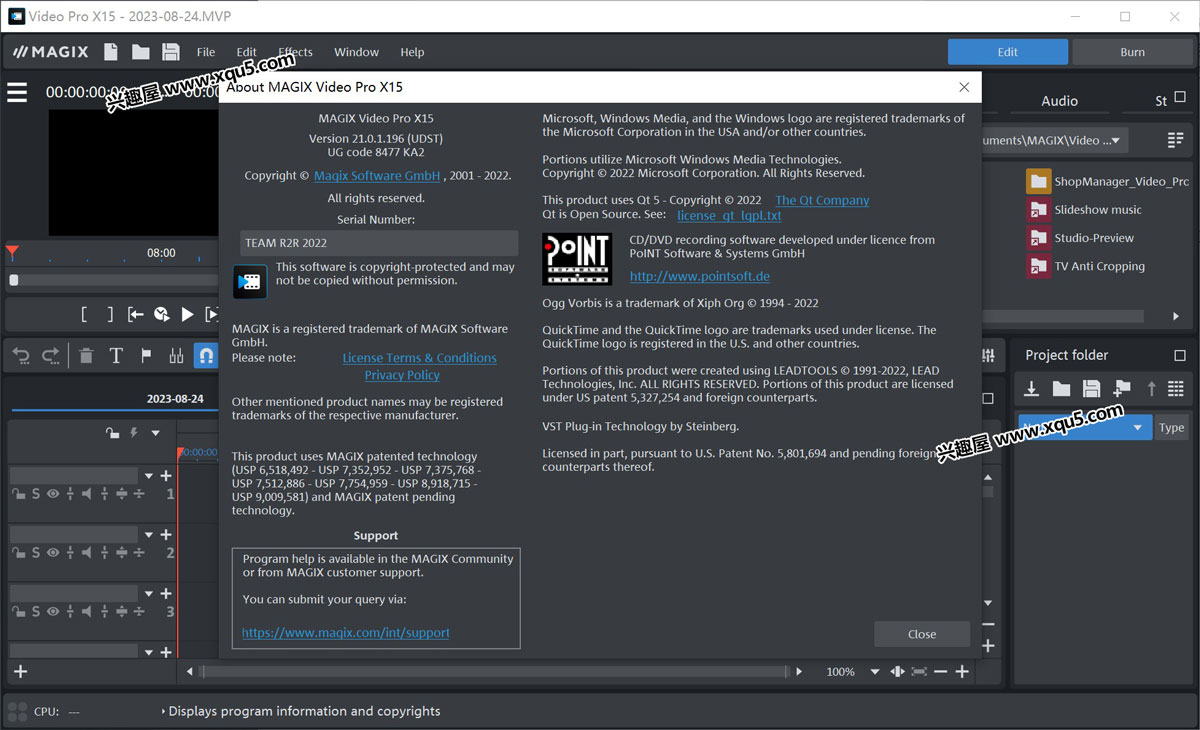
Task: Click the folder icon in Project folder toolbar
Action: 1061,389
